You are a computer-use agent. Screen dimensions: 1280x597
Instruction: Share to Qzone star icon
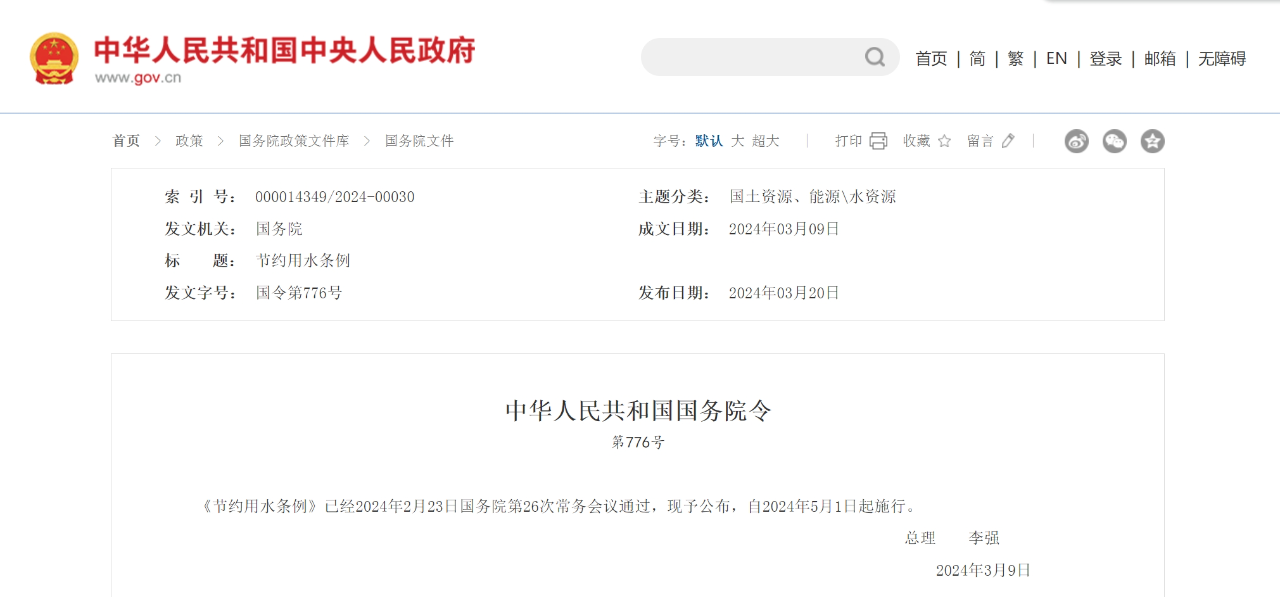[x=1153, y=141]
